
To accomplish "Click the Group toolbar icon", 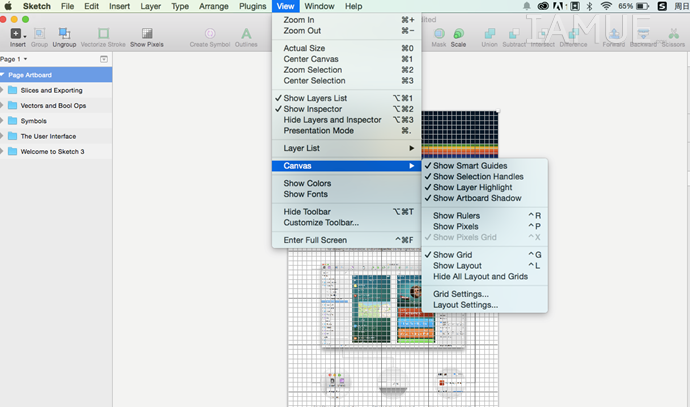I will 39,33.
